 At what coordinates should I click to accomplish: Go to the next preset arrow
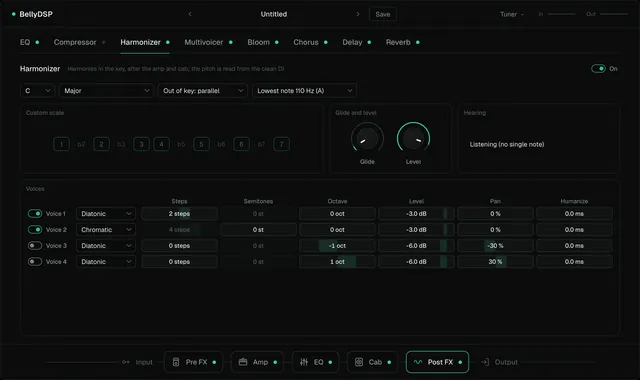(x=358, y=14)
